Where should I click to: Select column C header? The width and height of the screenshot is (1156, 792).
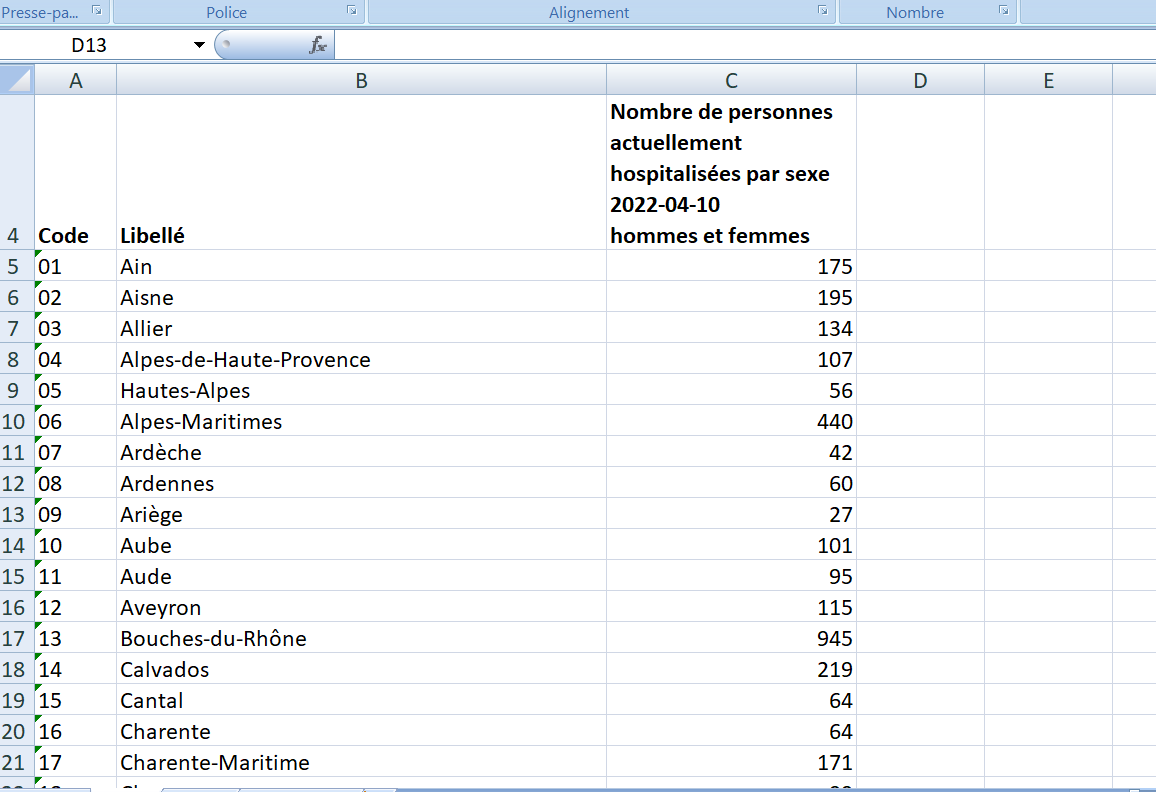tap(731, 81)
